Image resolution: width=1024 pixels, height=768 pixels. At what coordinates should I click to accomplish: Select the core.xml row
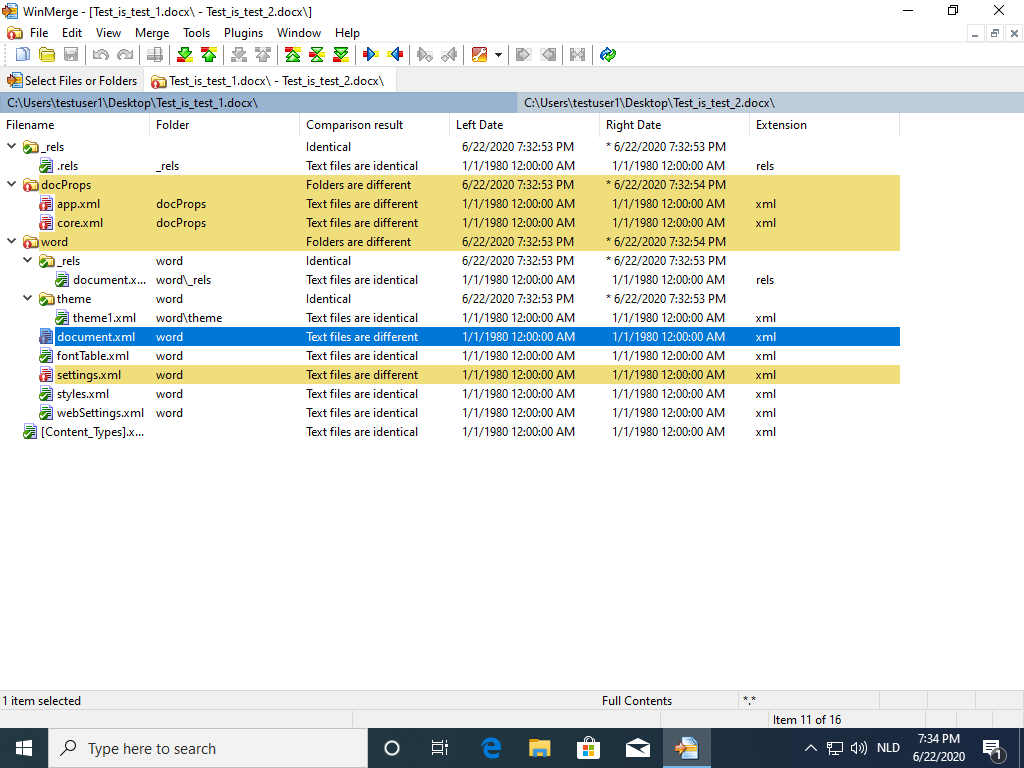coord(450,223)
